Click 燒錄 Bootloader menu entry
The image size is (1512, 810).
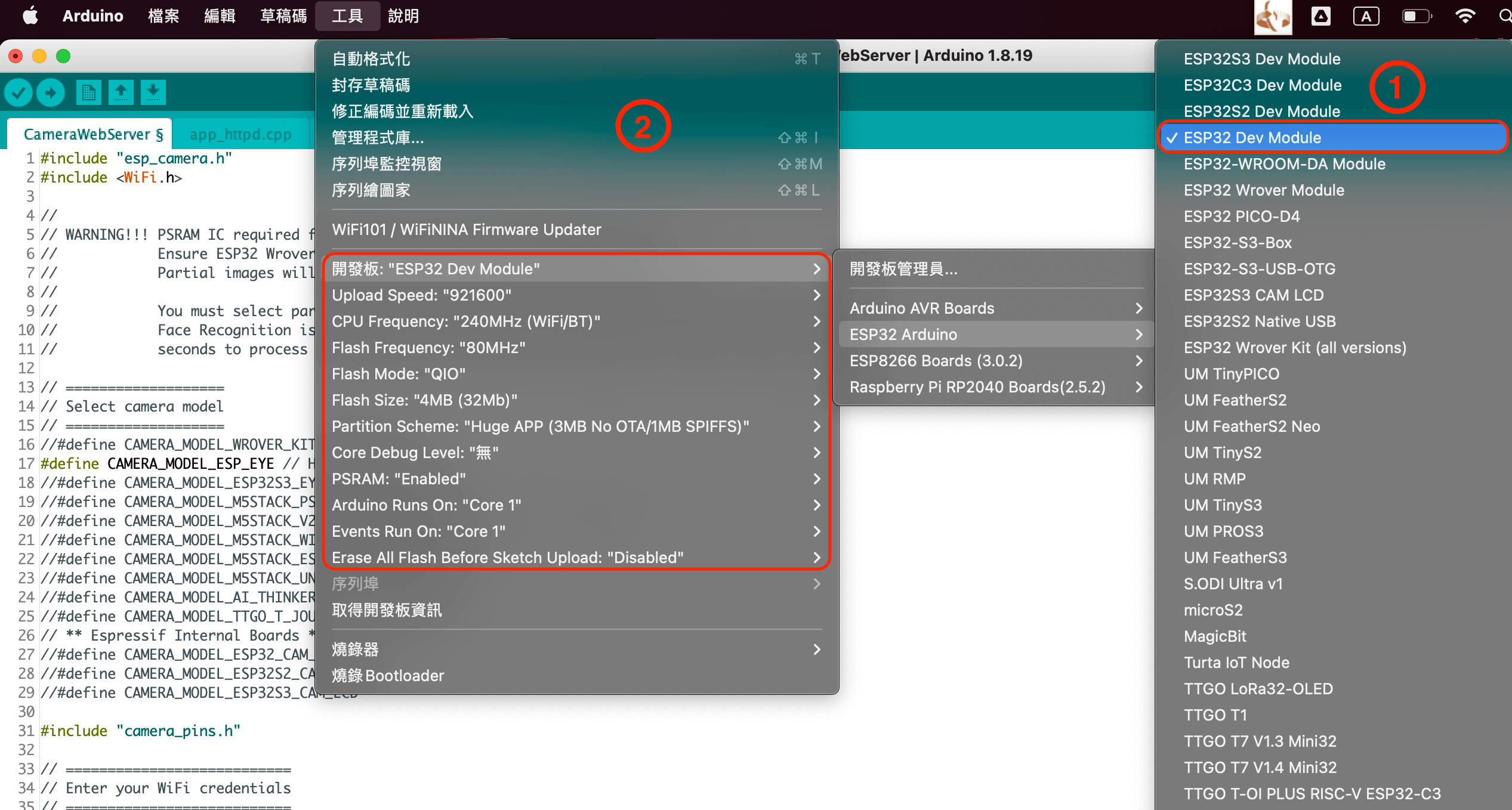pos(576,676)
